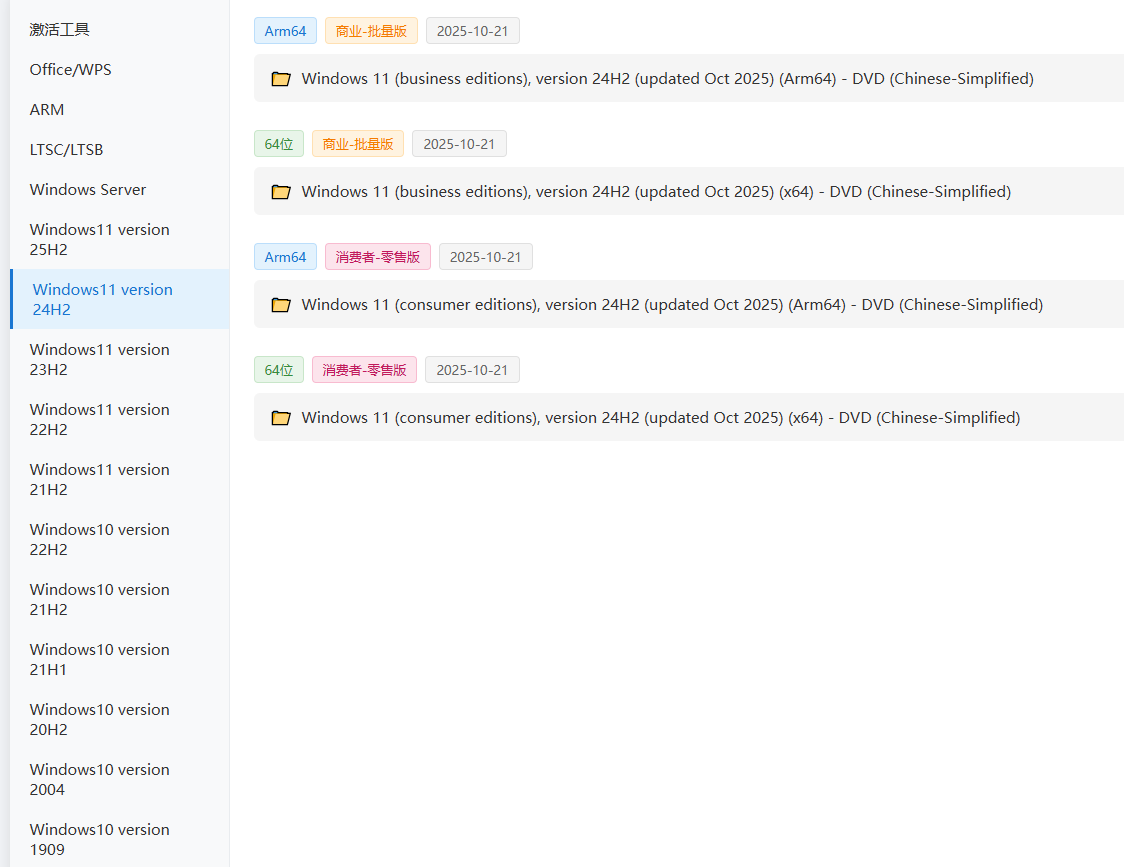Open the 激活工具 sidebar section
This screenshot has width=1124, height=867.
(60, 30)
